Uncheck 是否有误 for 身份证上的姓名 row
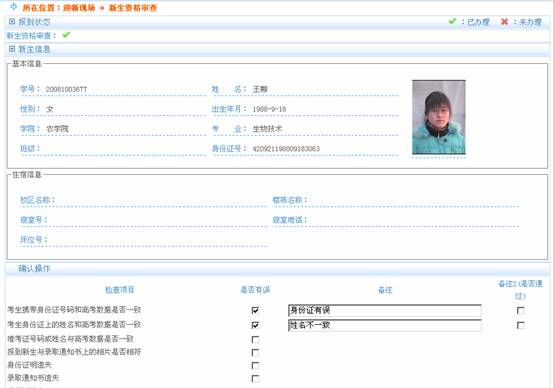Viewport: 553px width, 388px height. point(255,325)
